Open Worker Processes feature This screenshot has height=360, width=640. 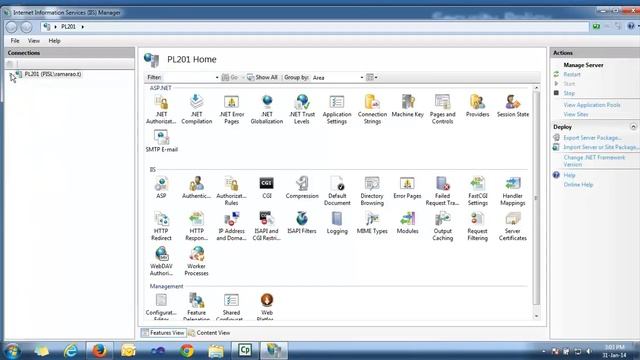196,261
